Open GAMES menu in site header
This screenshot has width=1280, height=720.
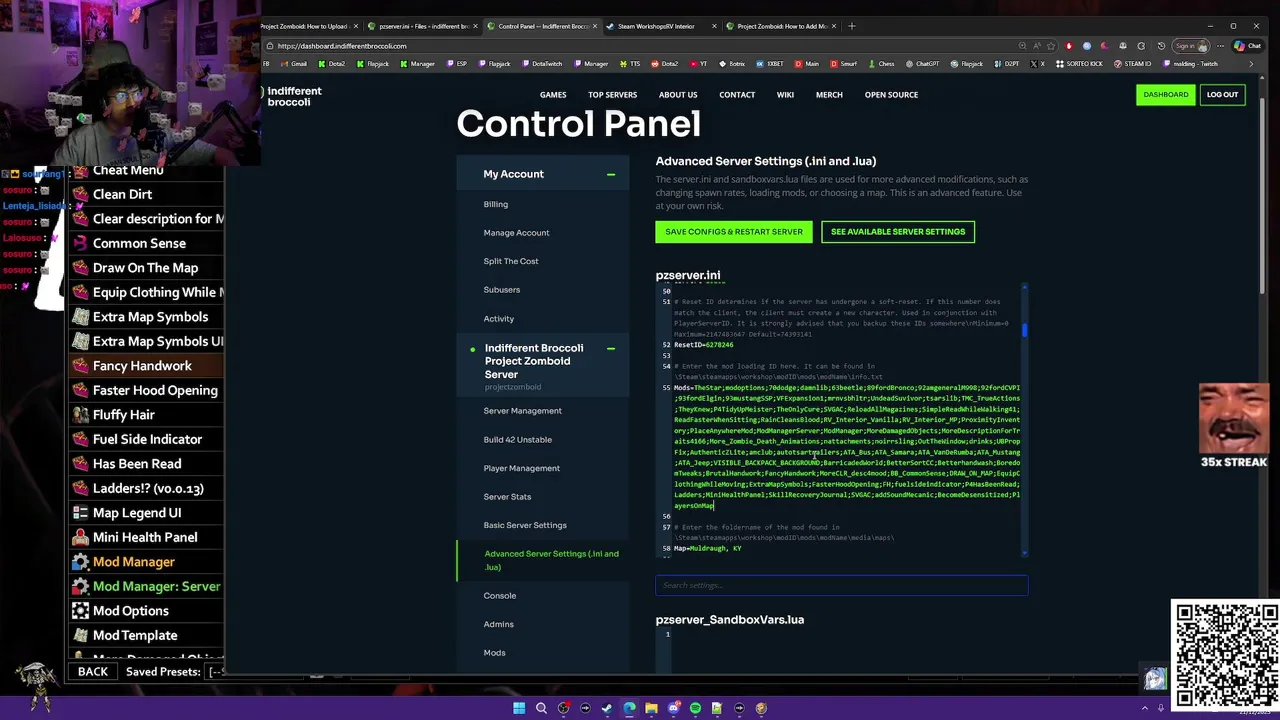coord(553,95)
